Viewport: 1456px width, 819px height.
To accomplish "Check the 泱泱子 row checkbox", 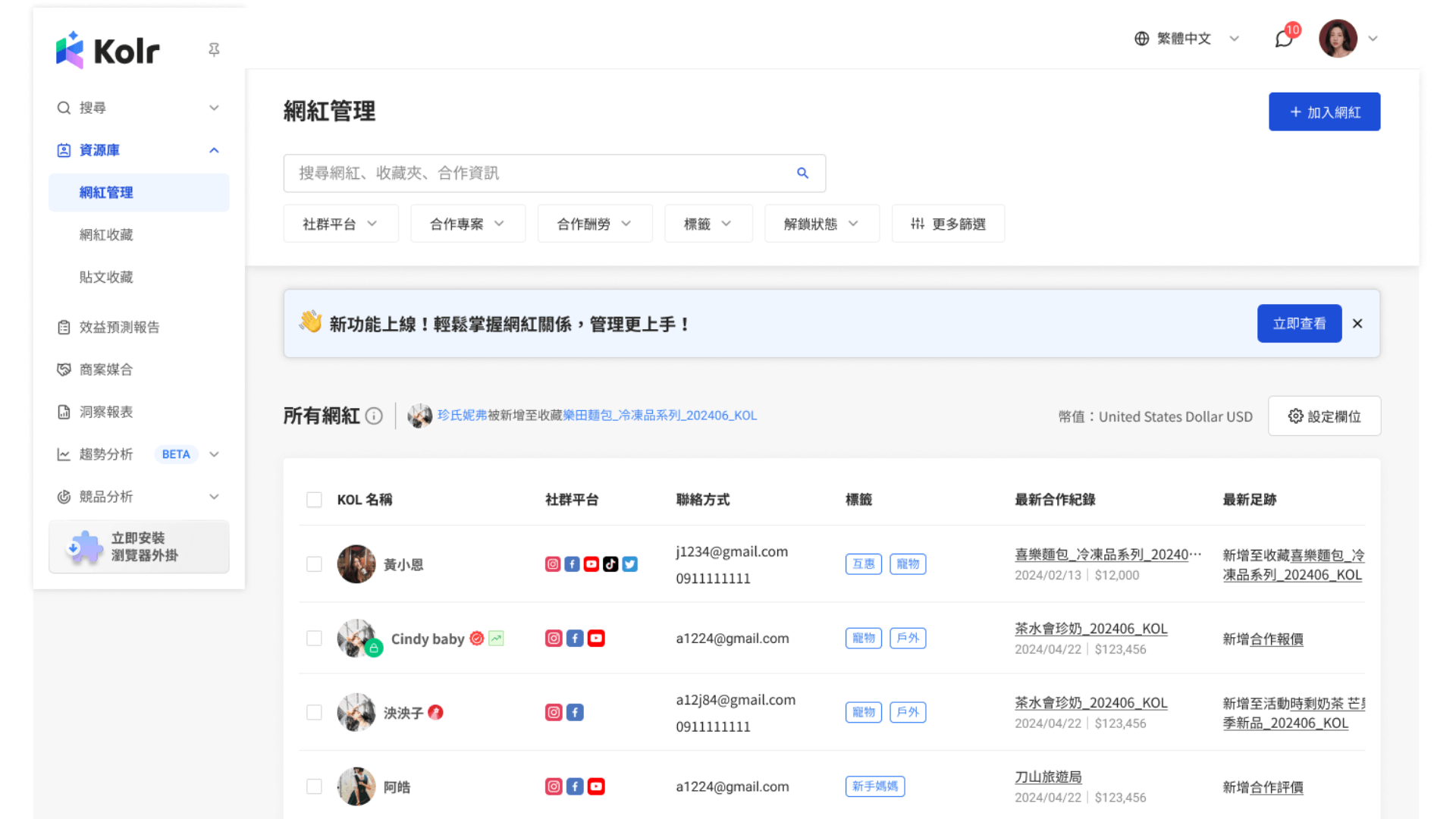I will pos(314,712).
